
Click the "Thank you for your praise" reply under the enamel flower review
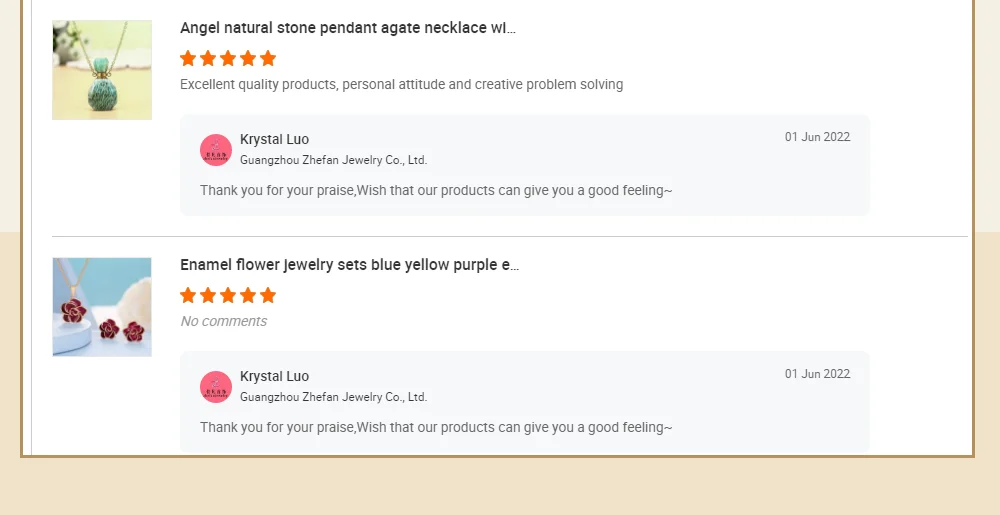click(x=436, y=427)
